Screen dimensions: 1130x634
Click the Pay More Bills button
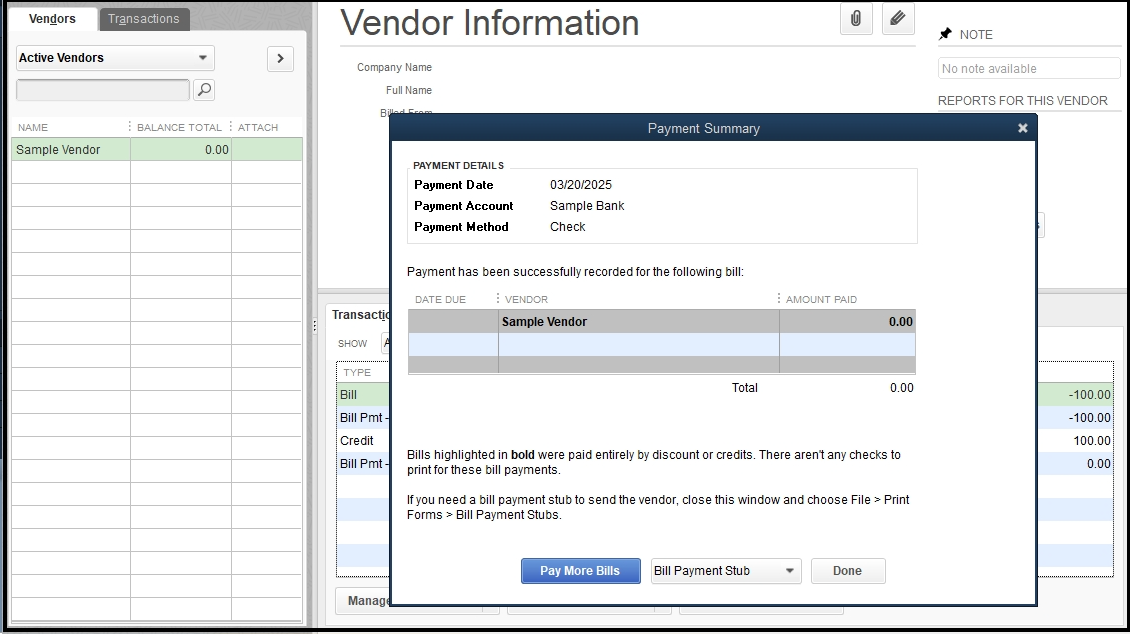tap(580, 571)
